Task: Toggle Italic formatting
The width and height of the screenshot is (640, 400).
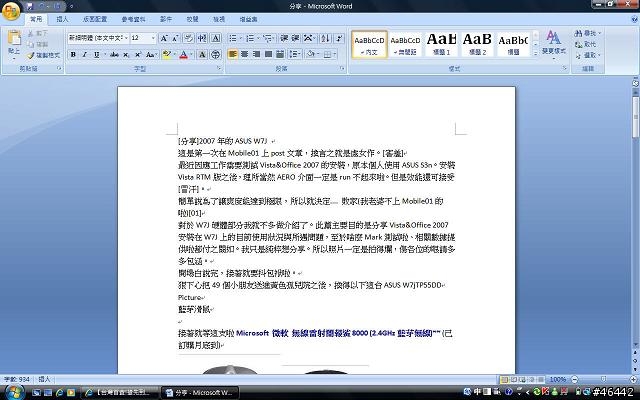Action: click(84, 55)
